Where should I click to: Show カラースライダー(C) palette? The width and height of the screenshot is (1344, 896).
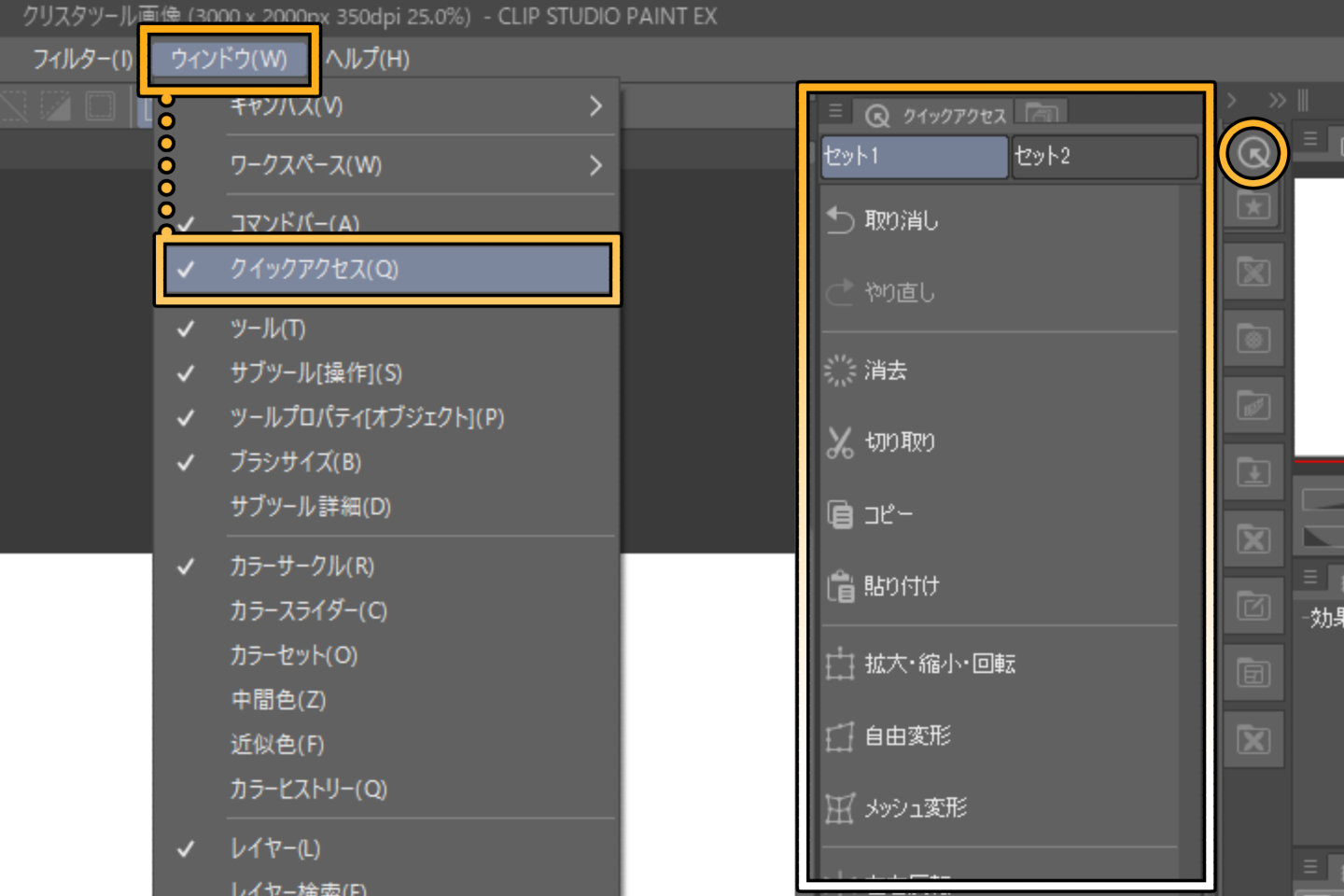[386, 610]
